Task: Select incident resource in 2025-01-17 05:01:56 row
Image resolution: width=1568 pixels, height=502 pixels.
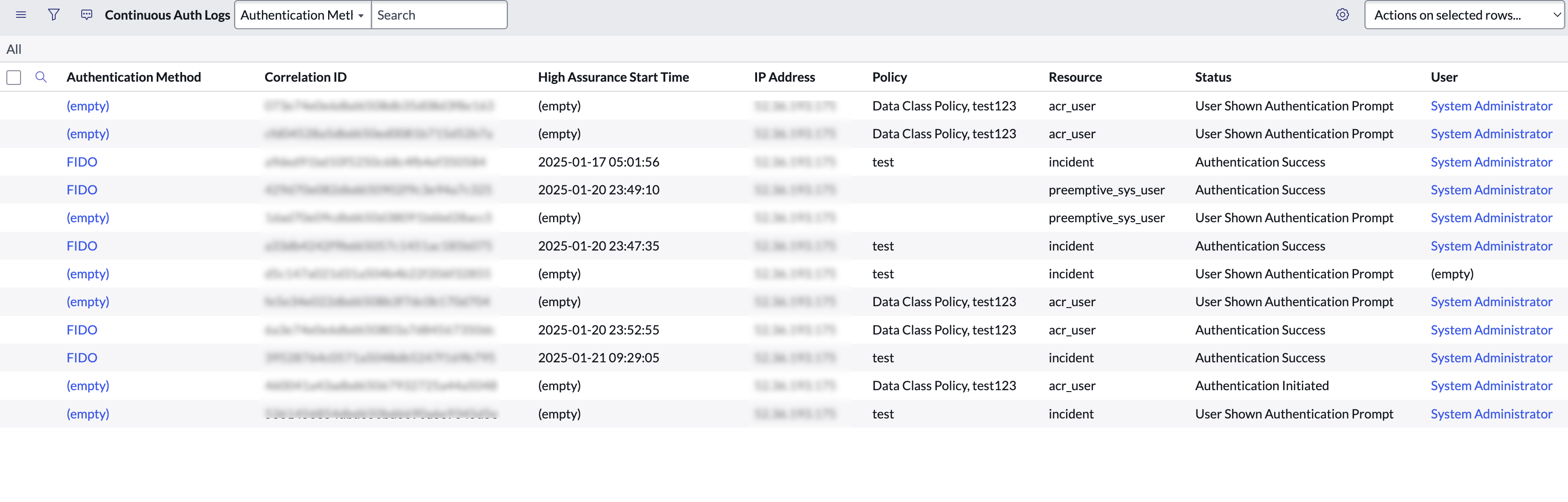Action: click(x=1071, y=162)
